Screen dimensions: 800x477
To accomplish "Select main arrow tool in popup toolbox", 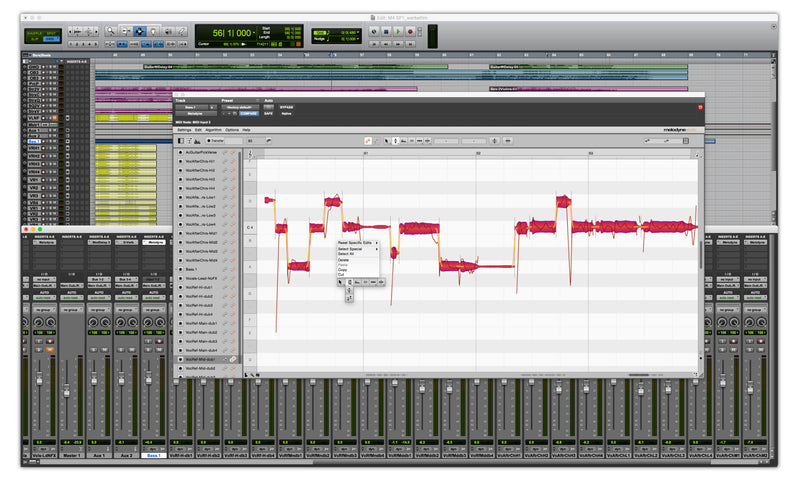I will click(341, 282).
